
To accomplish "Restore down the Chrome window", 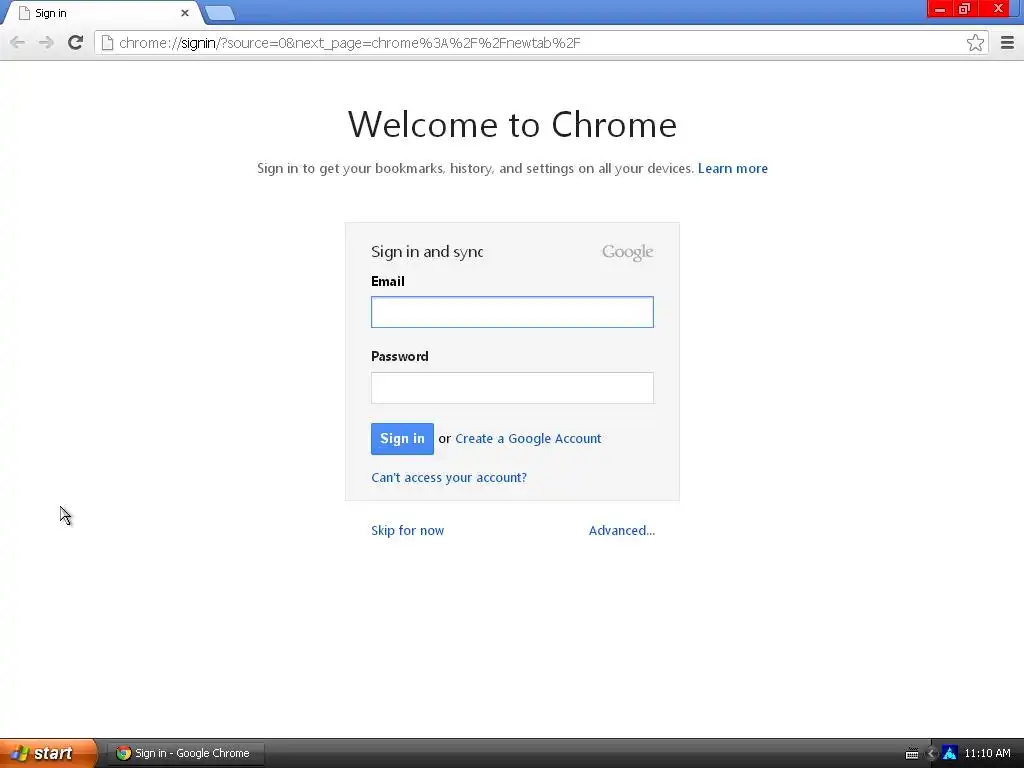I will [964, 8].
